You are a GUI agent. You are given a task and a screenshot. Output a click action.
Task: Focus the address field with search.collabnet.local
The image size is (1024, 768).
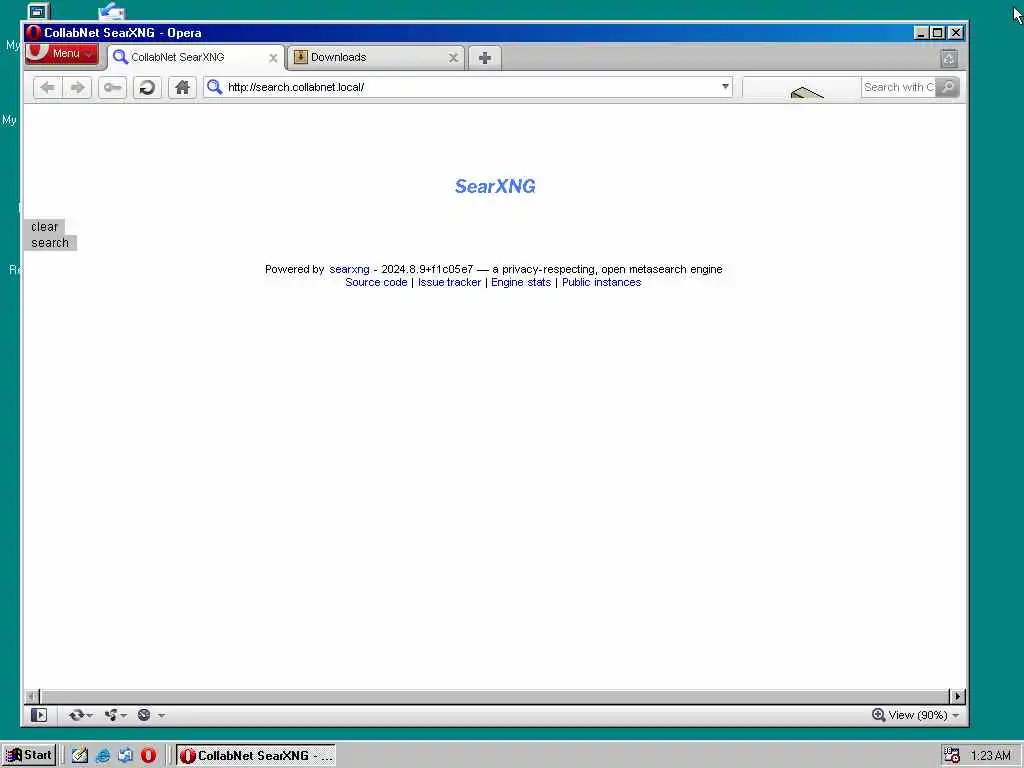point(470,87)
